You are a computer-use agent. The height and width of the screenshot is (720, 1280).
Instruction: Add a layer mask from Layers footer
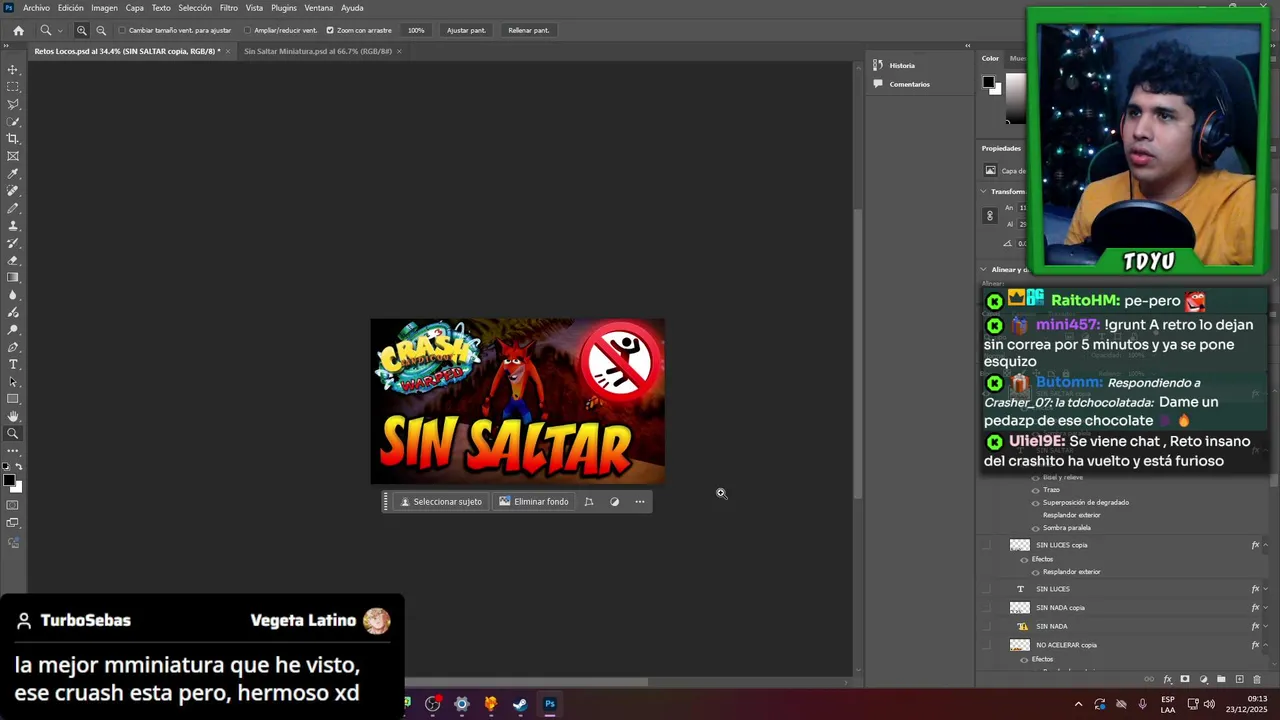[x=1185, y=680]
